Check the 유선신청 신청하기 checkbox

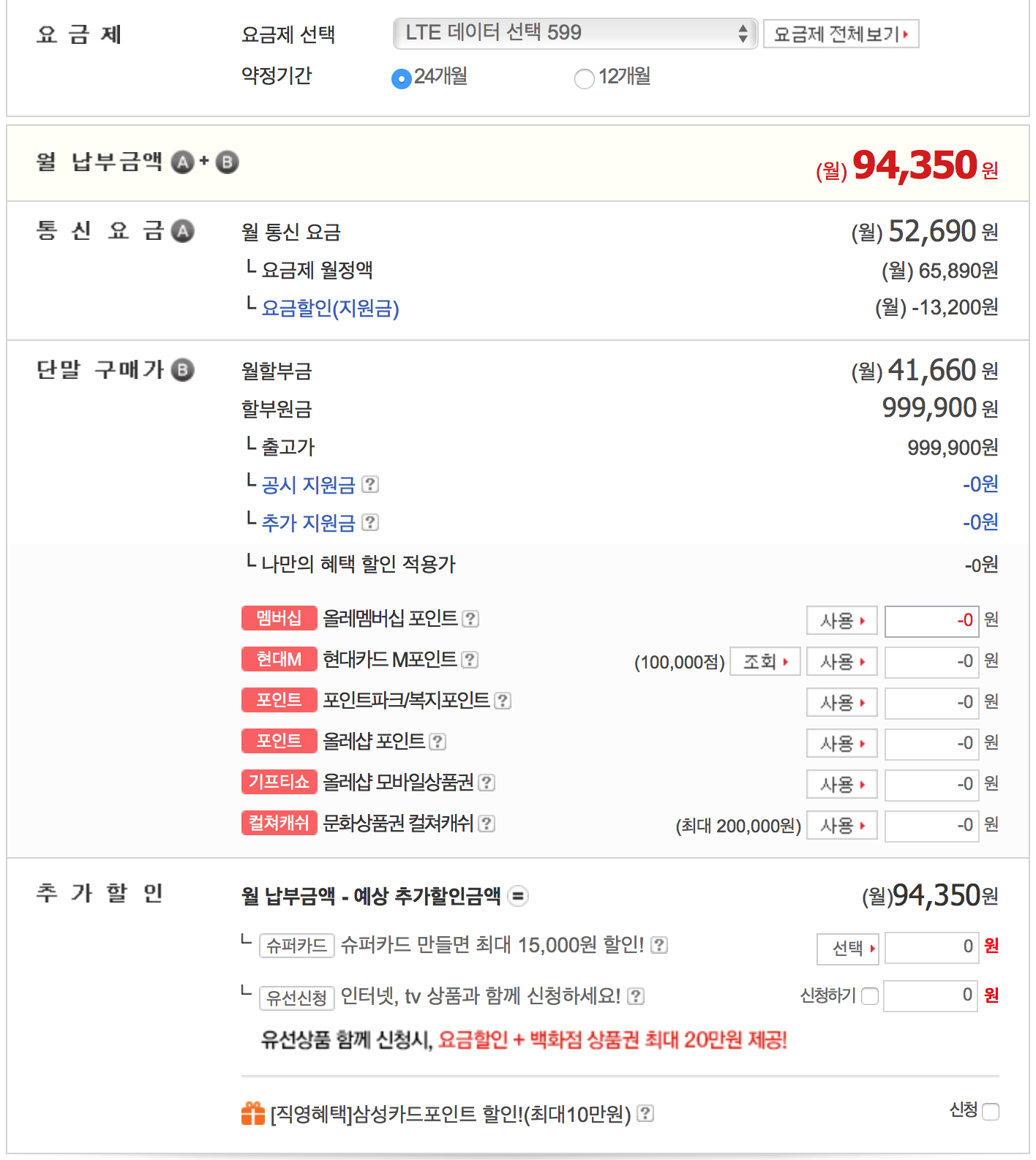tap(870, 996)
